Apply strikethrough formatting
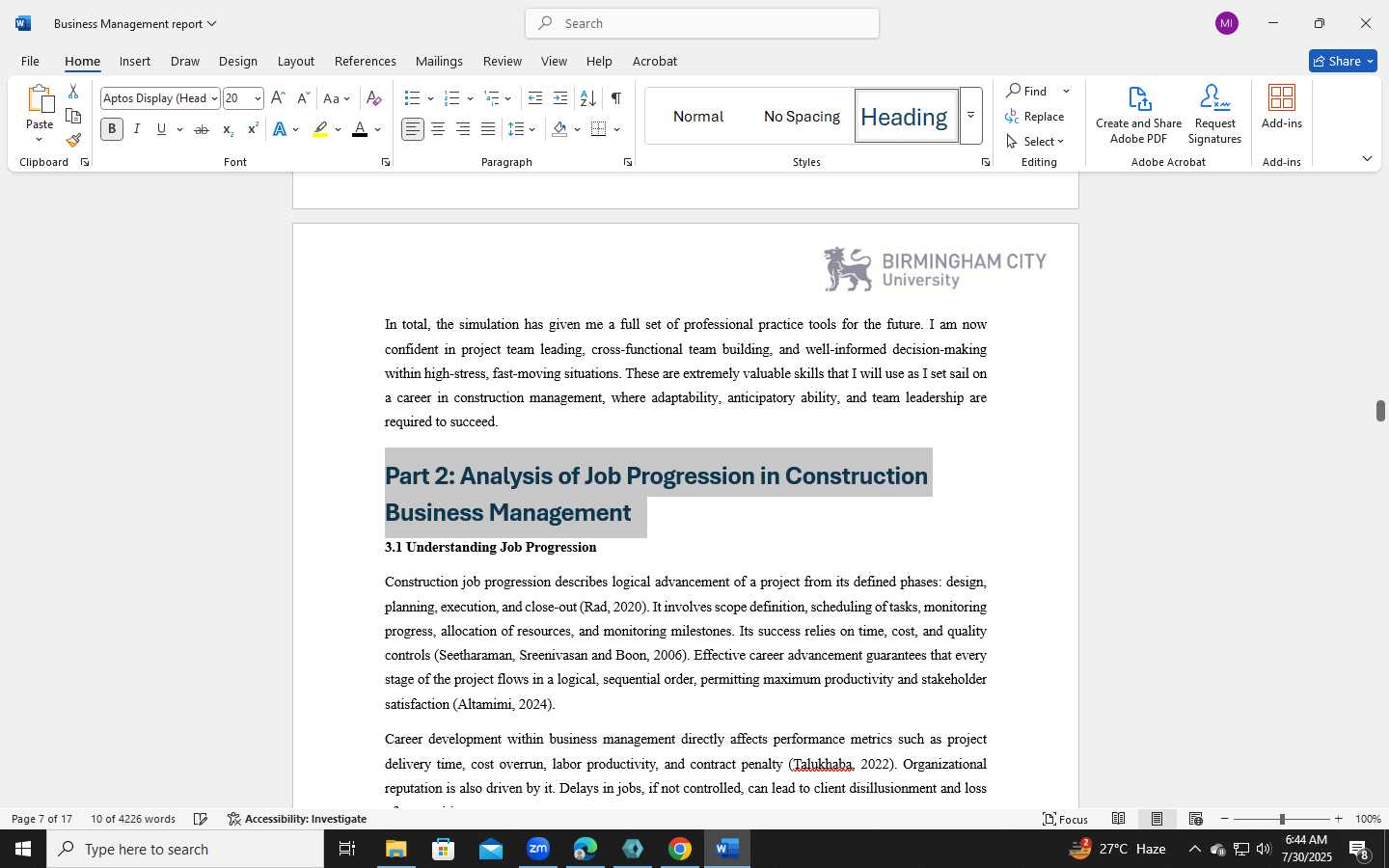This screenshot has width=1389, height=868. point(201,129)
